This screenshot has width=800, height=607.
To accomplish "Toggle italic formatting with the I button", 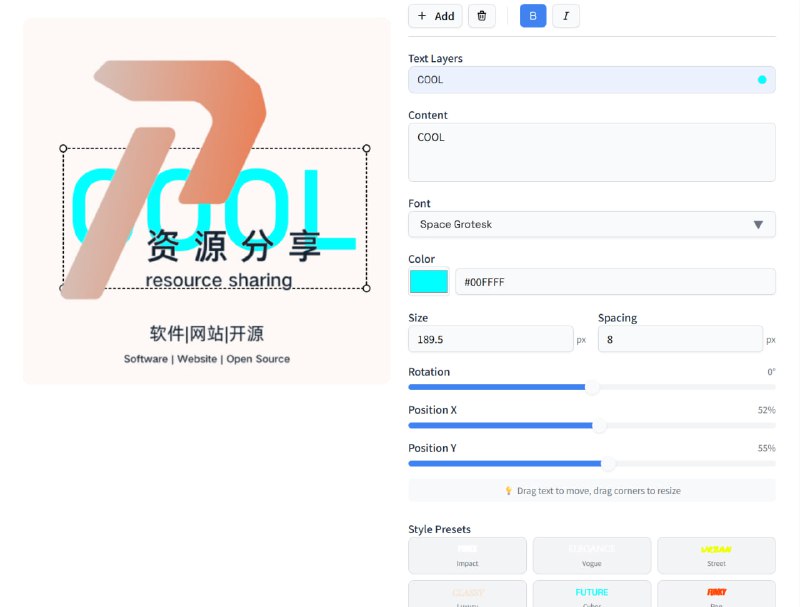I will coord(566,16).
